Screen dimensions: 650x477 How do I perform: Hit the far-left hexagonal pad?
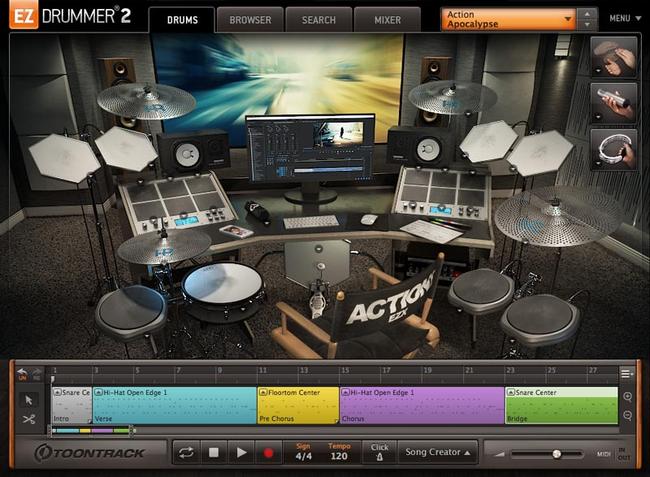(64, 158)
